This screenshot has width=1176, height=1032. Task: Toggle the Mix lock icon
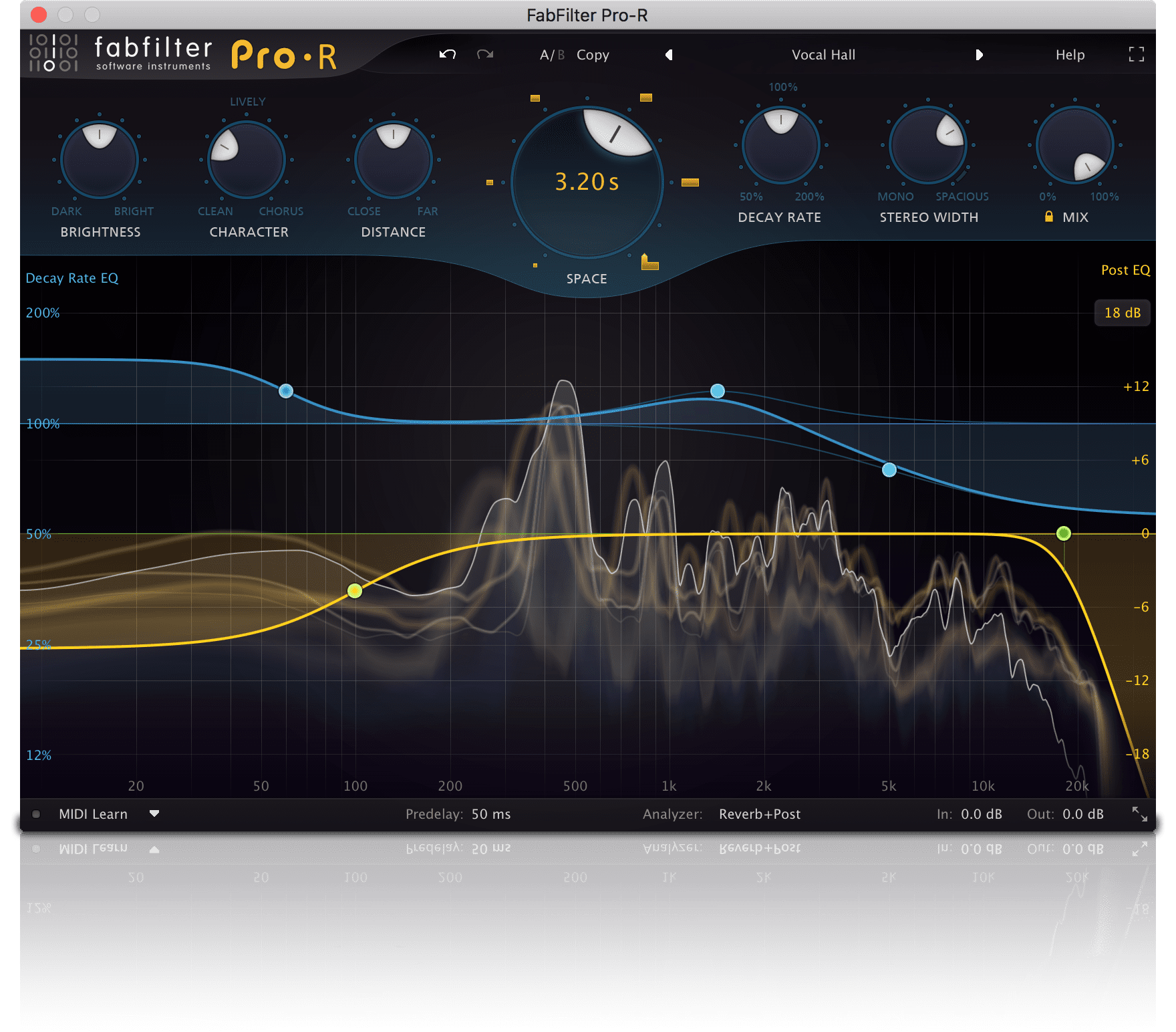coord(1049,217)
